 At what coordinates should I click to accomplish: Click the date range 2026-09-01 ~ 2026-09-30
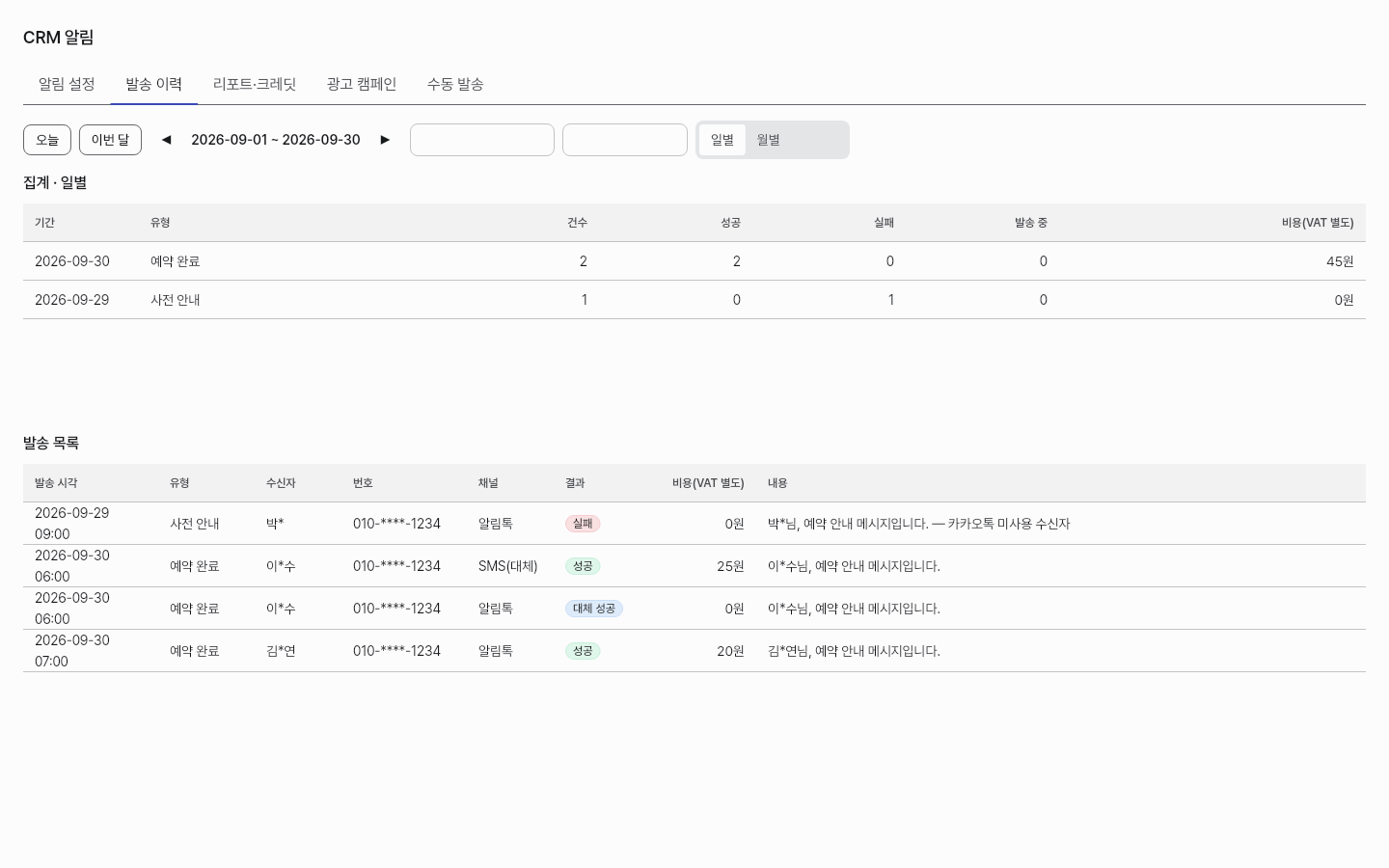coord(276,140)
